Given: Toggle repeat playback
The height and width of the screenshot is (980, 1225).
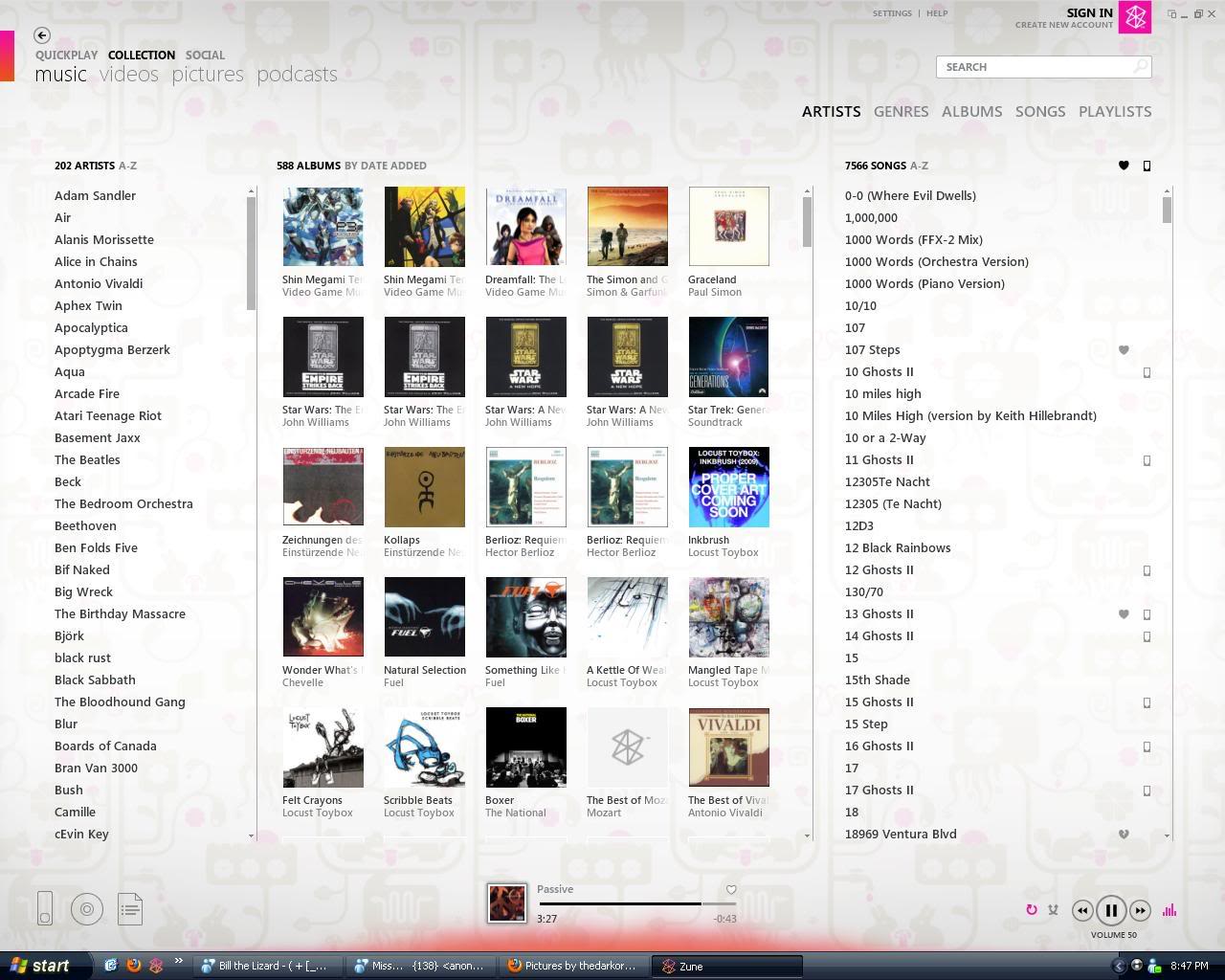Looking at the screenshot, I should (x=1032, y=910).
